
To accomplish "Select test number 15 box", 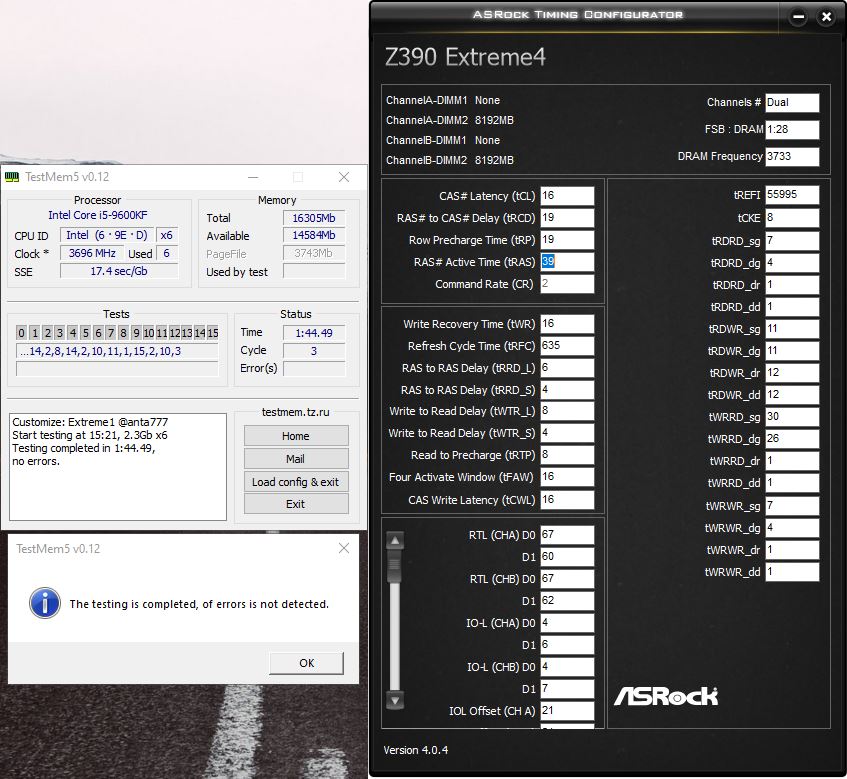I will tap(213, 333).
